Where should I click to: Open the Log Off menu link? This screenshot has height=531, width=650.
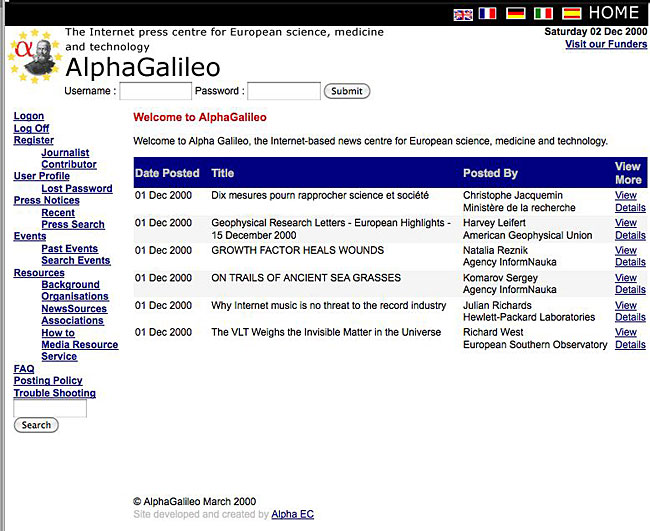[x=31, y=129]
